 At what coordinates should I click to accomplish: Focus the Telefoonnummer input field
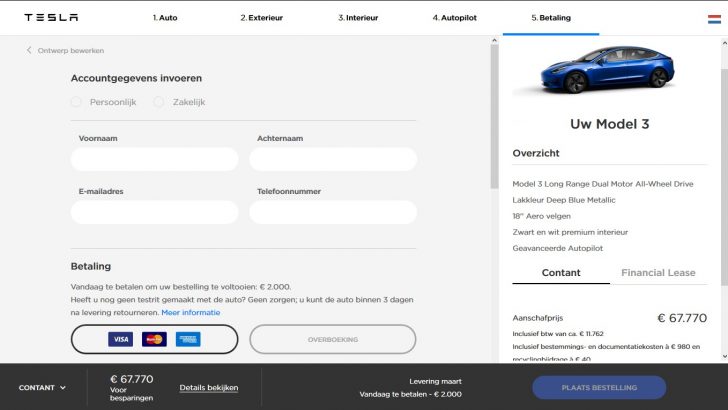333,212
